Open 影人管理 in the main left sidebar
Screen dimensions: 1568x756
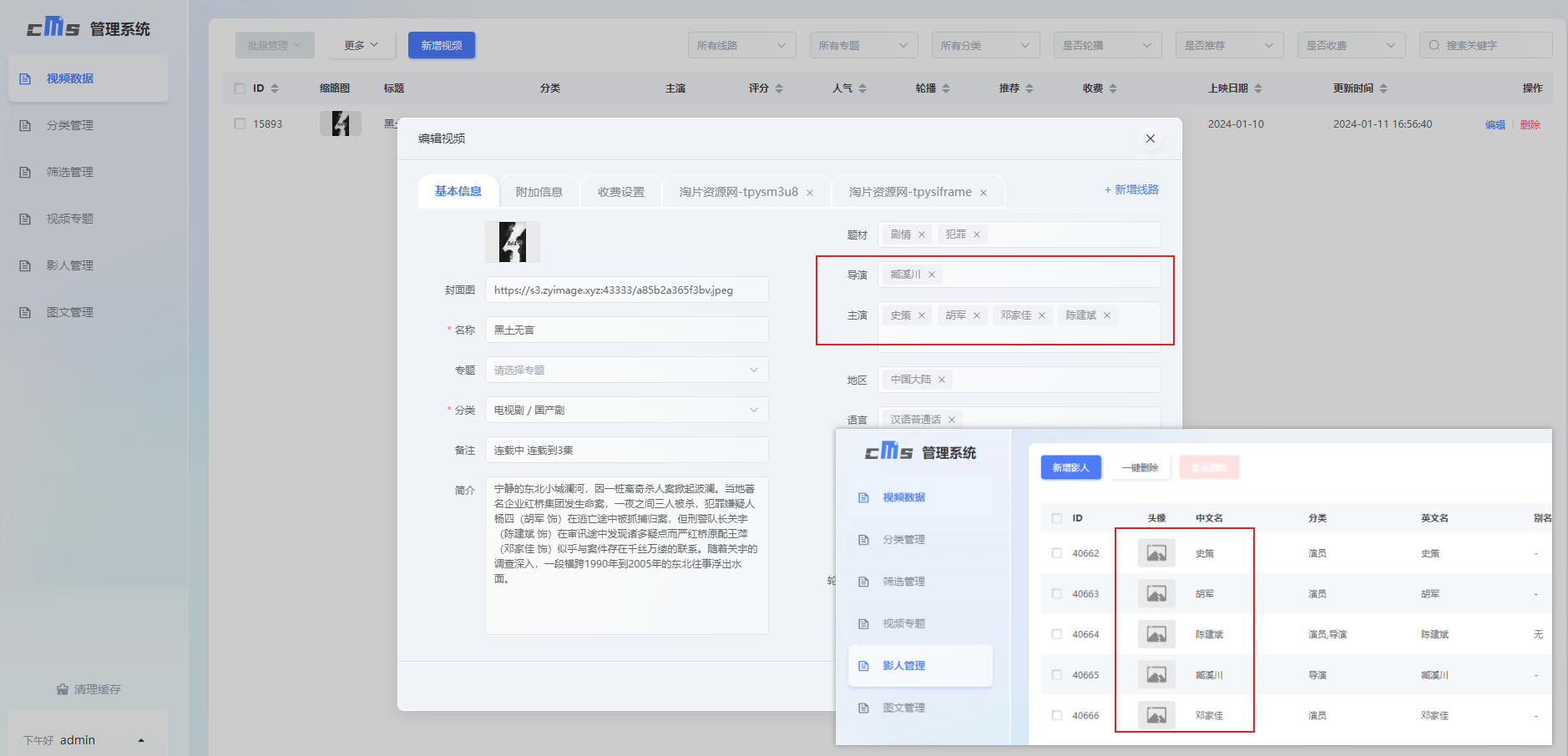pos(89,265)
